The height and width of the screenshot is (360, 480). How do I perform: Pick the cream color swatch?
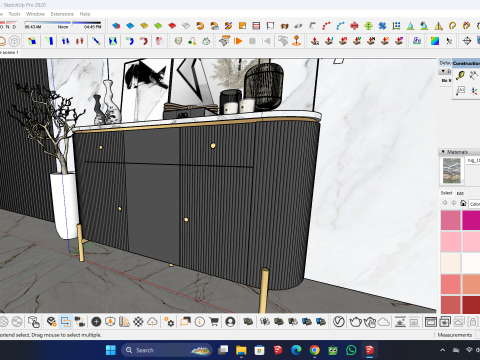click(x=451, y=263)
